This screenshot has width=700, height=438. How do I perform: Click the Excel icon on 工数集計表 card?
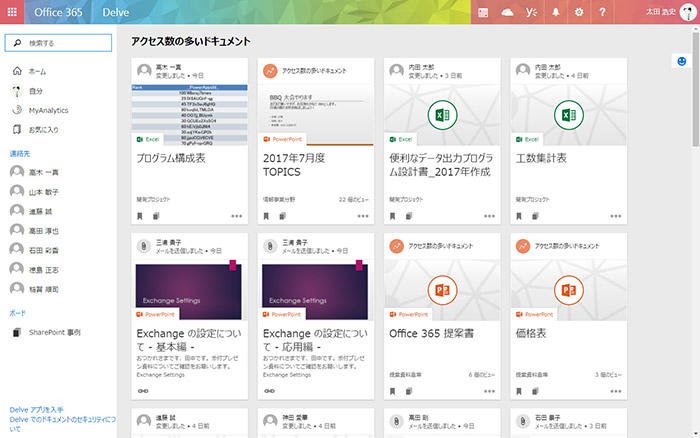click(569, 115)
